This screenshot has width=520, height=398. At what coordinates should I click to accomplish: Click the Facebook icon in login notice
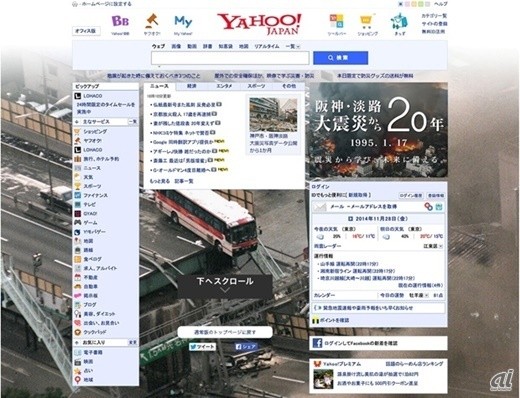click(317, 343)
